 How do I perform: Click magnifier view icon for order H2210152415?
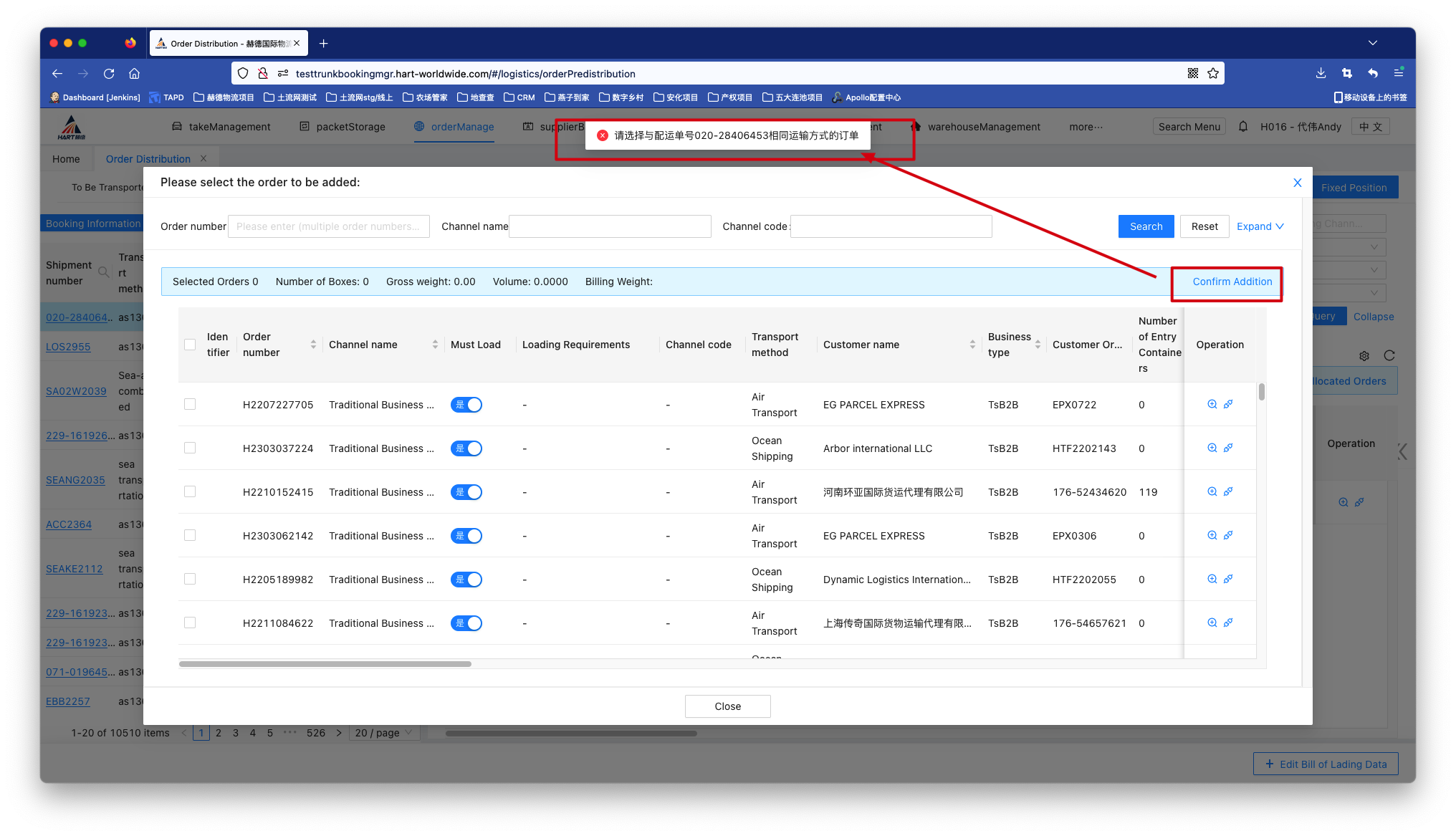click(x=1212, y=491)
